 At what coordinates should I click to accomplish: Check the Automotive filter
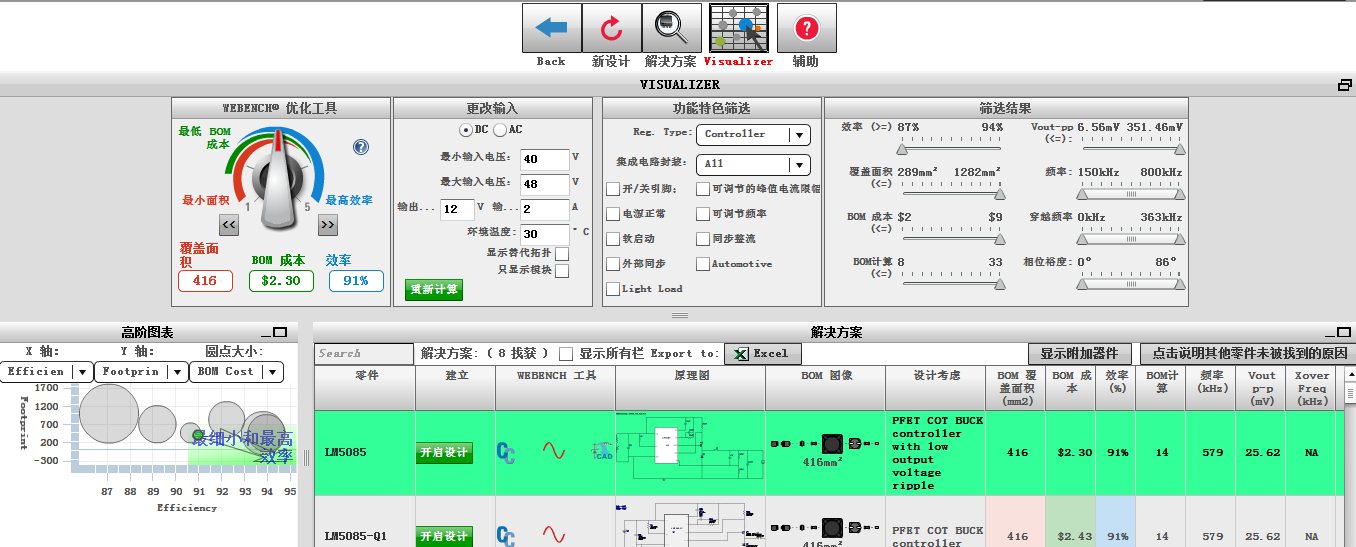tap(703, 264)
